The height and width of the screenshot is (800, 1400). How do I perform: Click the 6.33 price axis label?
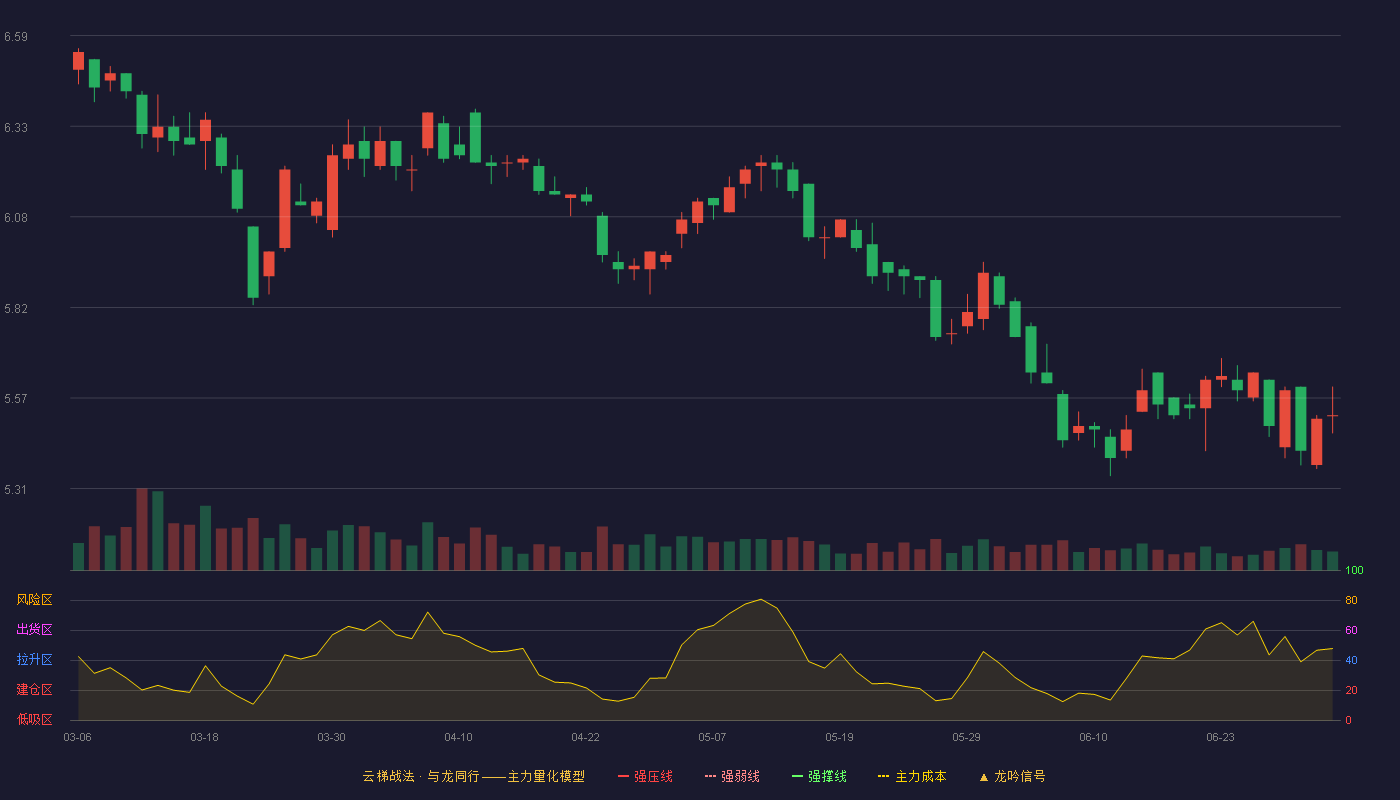(16, 128)
